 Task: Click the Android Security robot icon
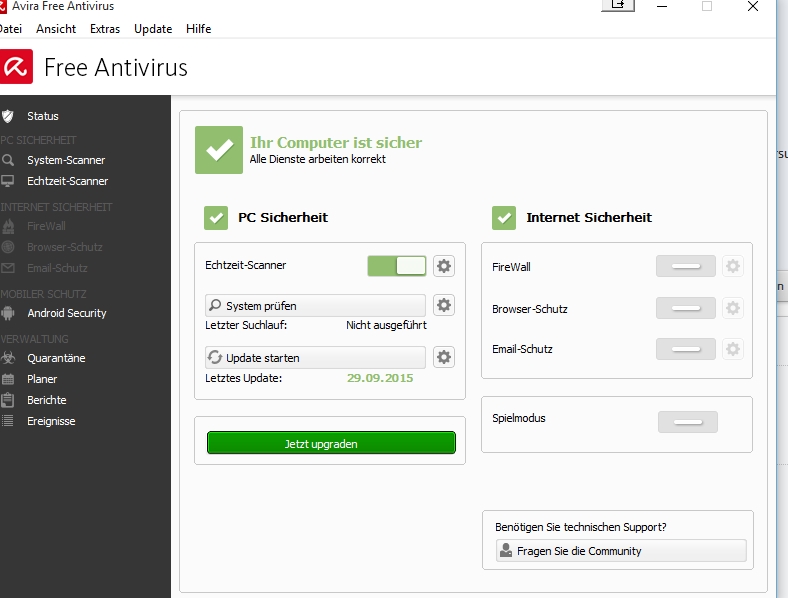point(8,313)
